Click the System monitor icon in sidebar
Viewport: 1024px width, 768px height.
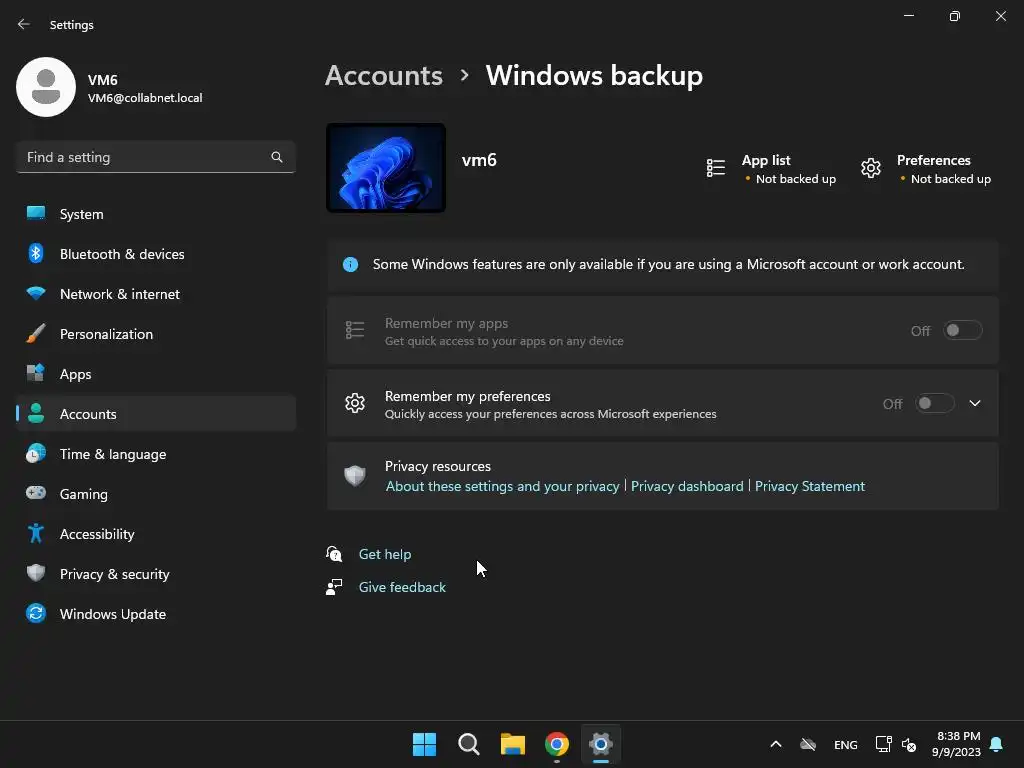[x=36, y=214]
